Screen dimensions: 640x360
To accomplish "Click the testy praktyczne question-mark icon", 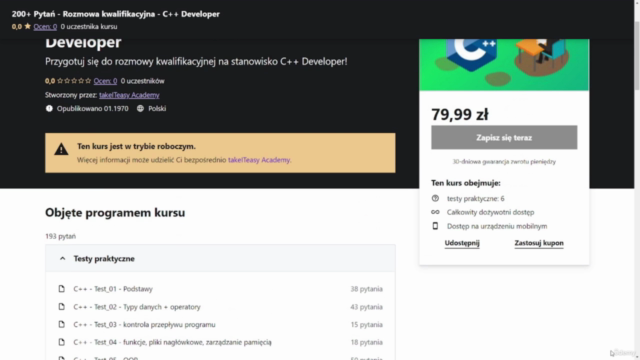I will (435, 198).
